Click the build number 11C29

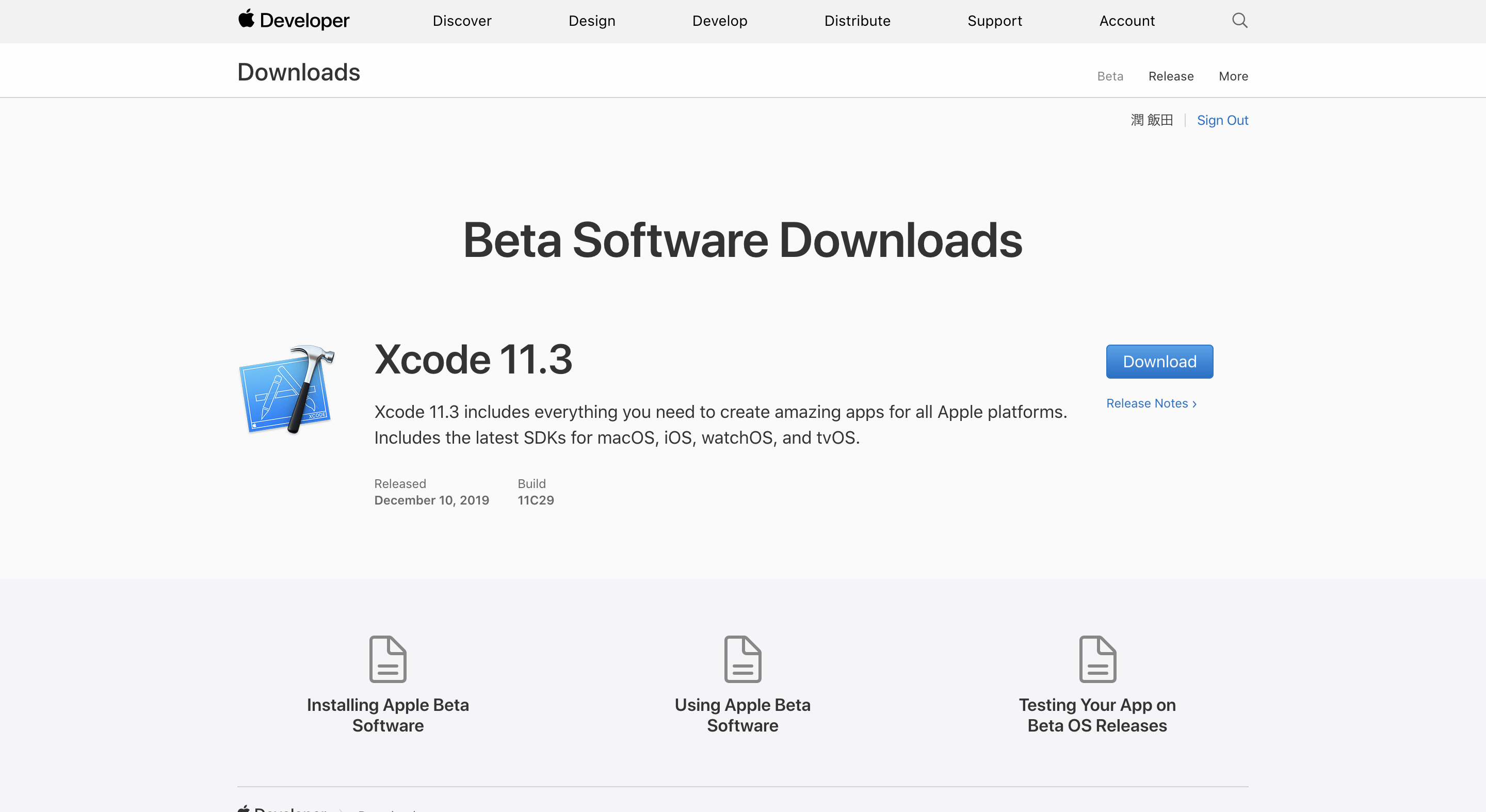(x=536, y=500)
